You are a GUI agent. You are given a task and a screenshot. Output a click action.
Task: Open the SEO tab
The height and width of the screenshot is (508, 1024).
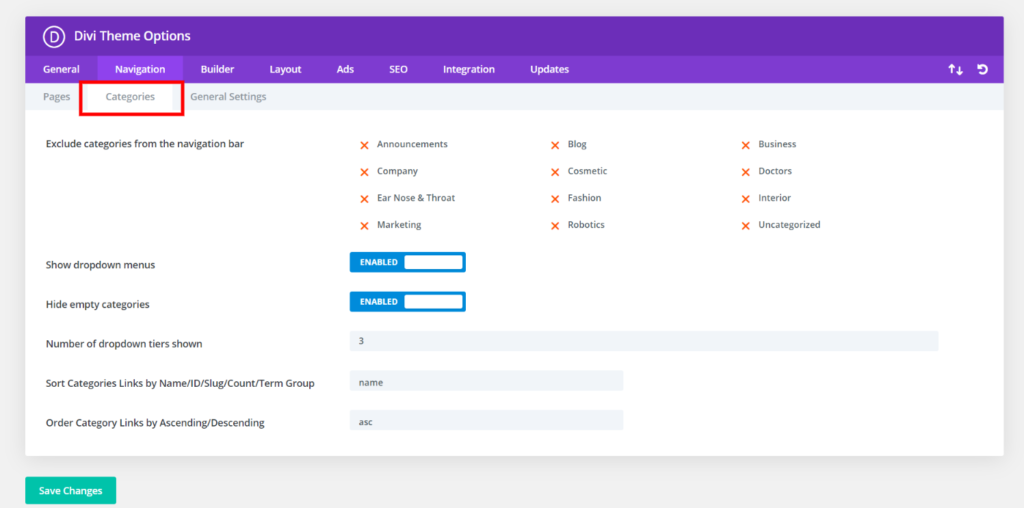point(398,69)
